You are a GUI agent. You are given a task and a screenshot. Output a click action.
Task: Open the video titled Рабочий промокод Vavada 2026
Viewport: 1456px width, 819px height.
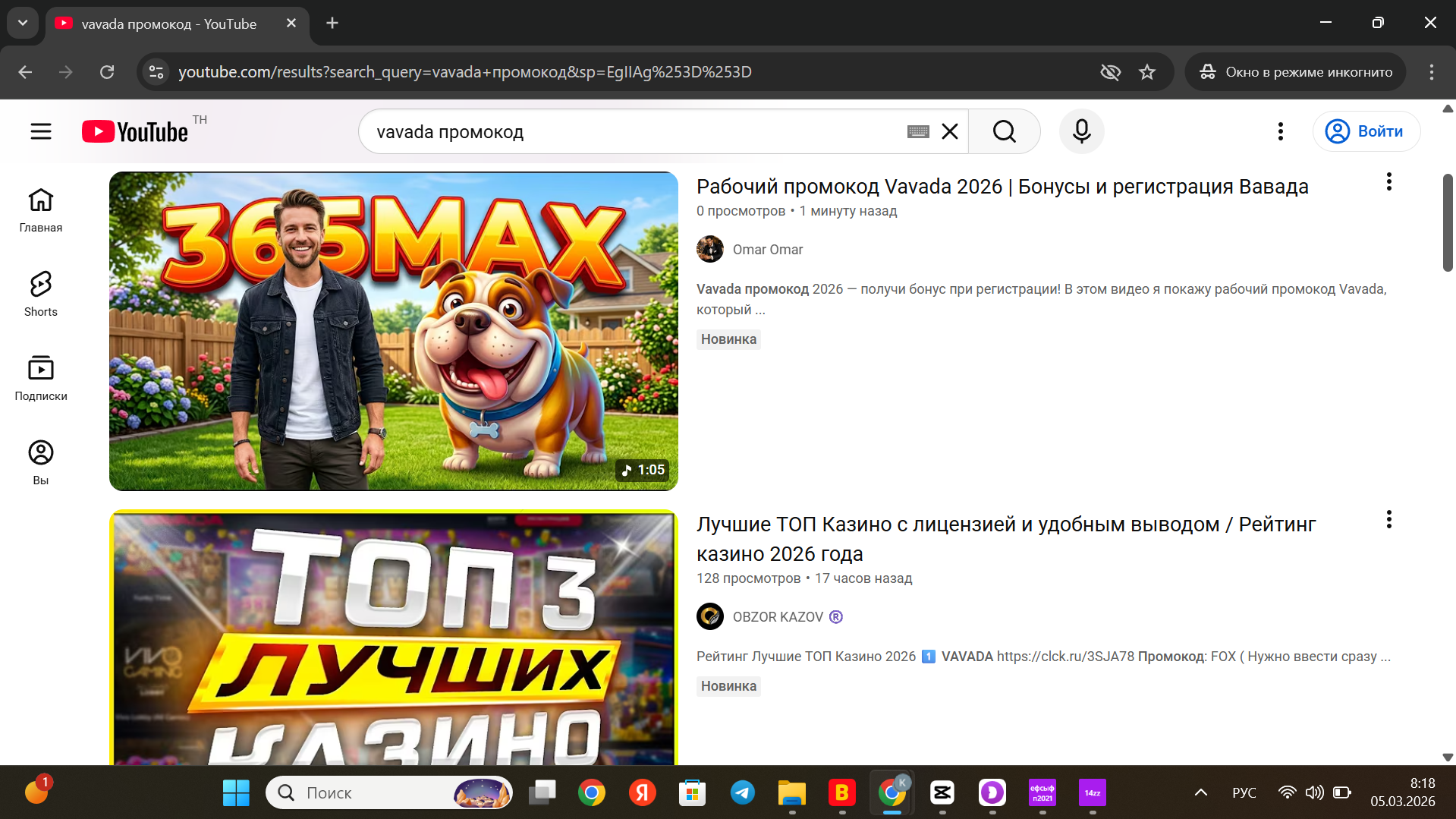[x=1002, y=187]
